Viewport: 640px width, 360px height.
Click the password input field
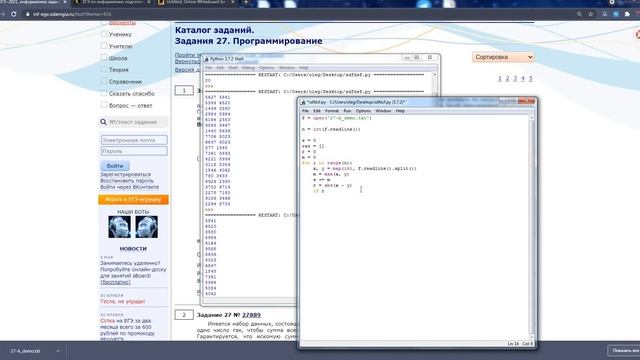pos(134,151)
